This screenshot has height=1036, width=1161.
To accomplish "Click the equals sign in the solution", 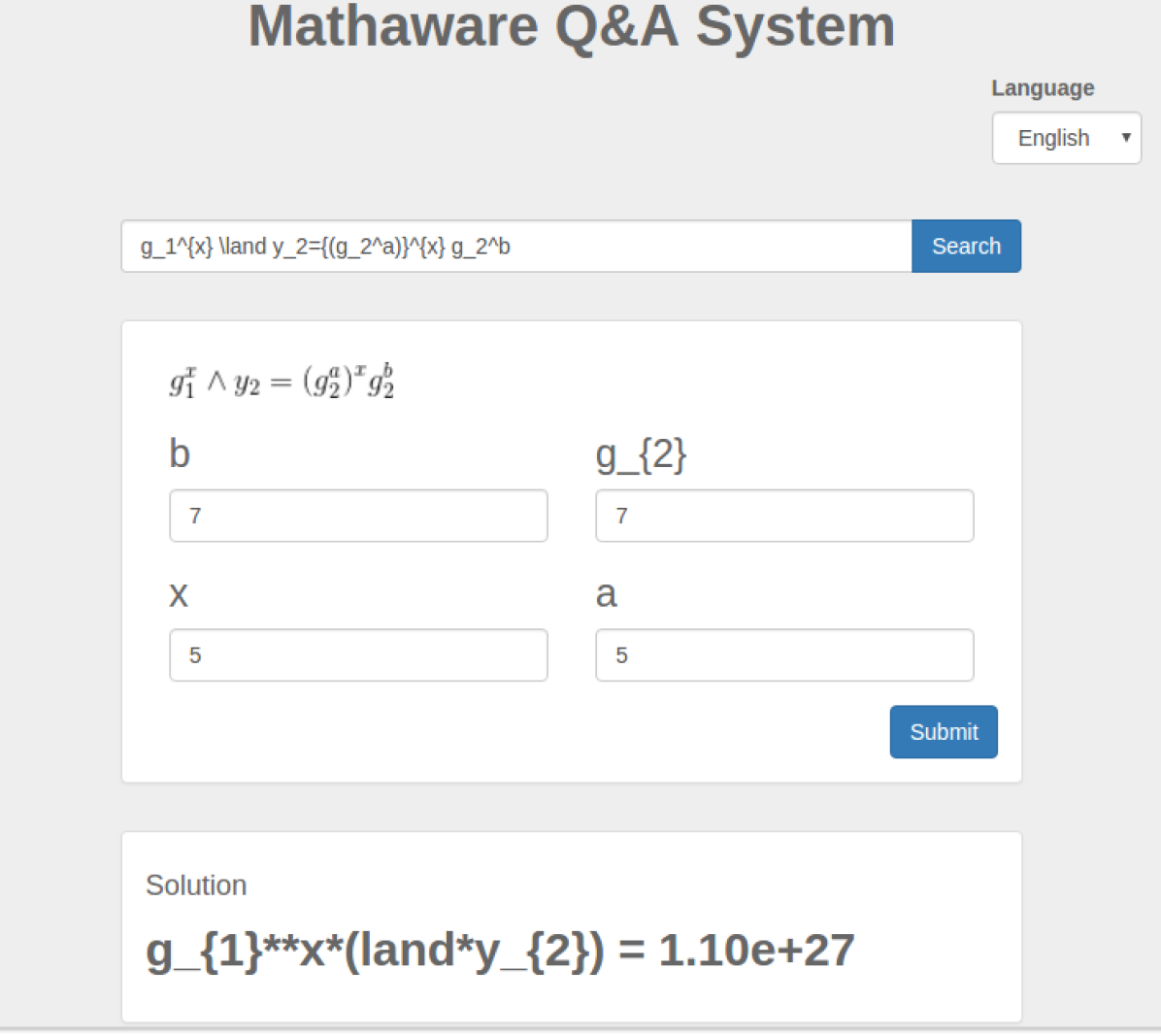I will [631, 951].
